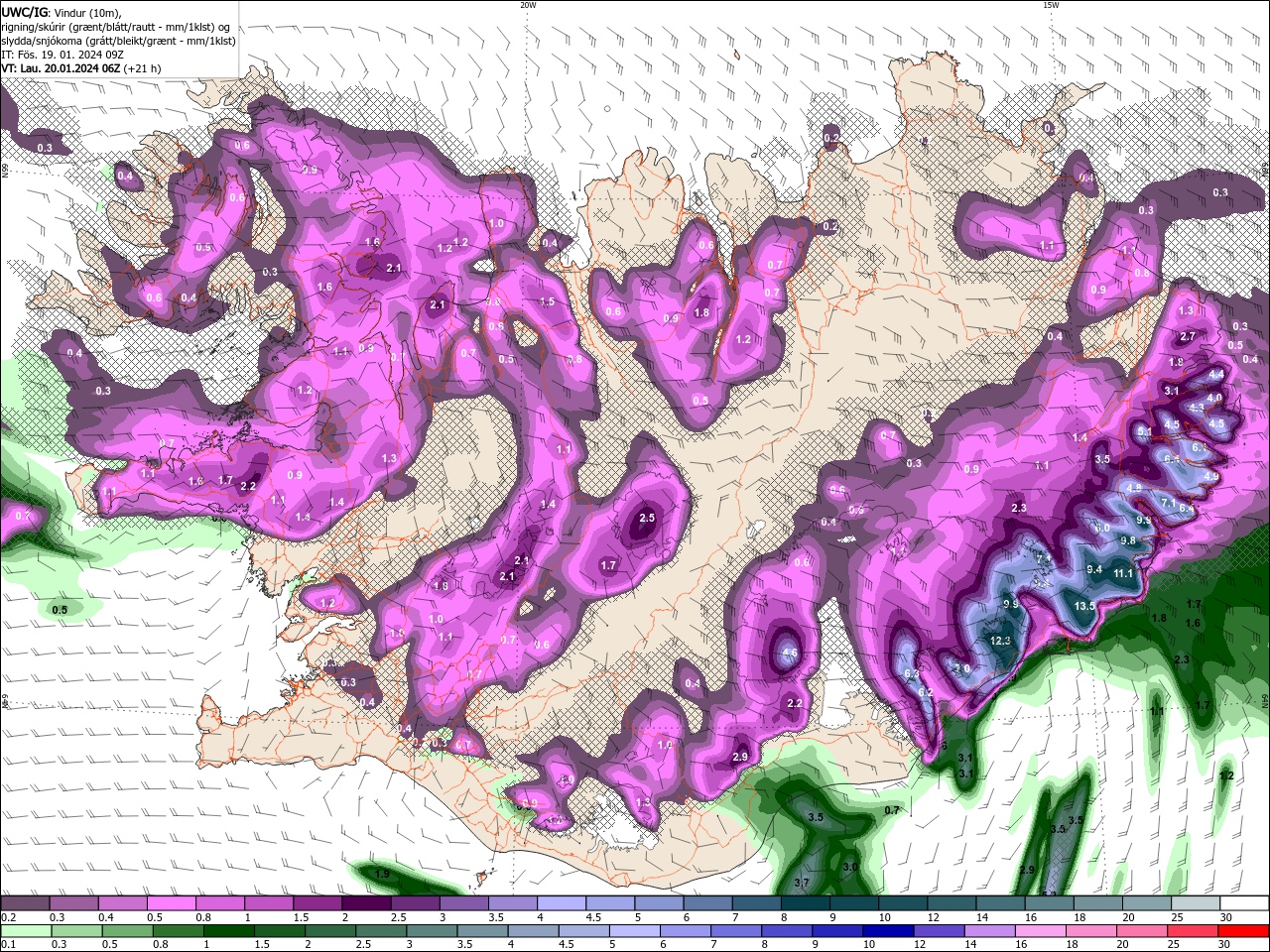Click the 11.1 snowfall value label
Image resolution: width=1270 pixels, height=952 pixels.
[x=1123, y=573]
